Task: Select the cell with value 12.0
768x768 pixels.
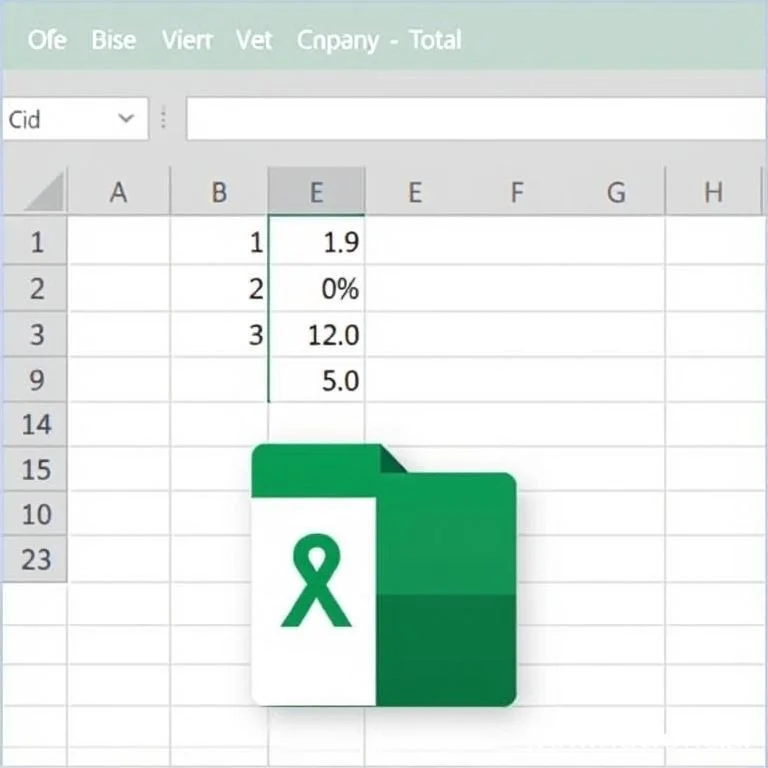Action: [317, 335]
